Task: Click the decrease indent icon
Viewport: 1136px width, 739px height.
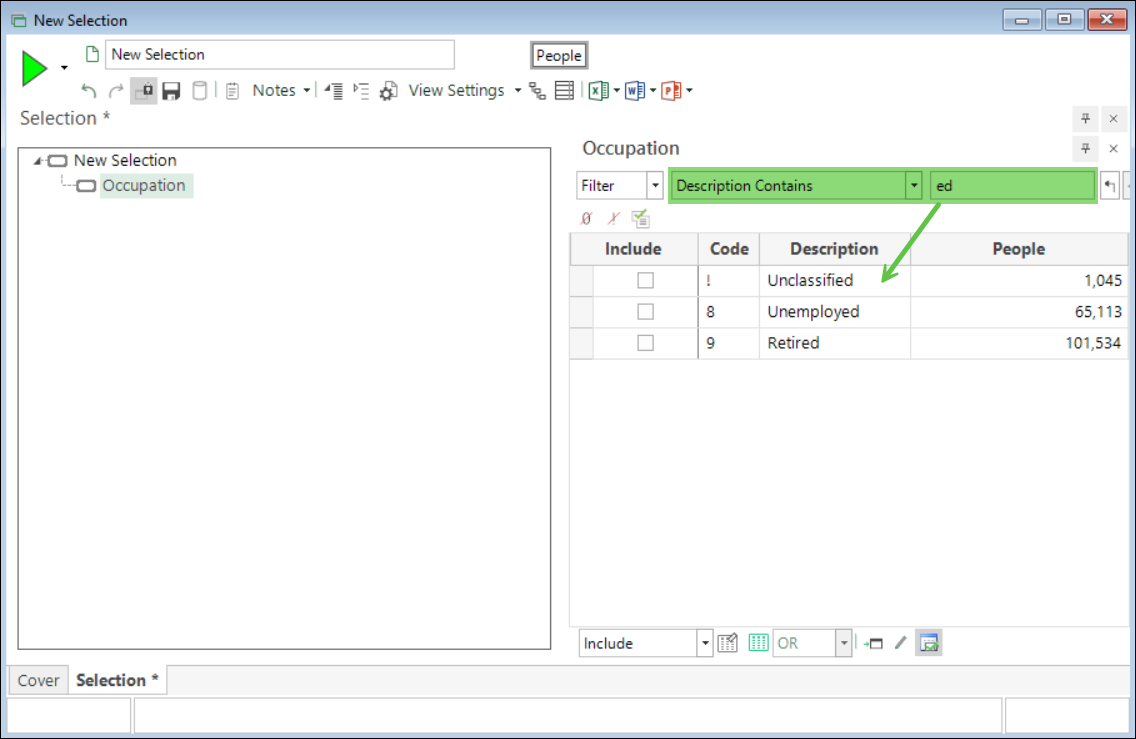Action: click(x=333, y=91)
